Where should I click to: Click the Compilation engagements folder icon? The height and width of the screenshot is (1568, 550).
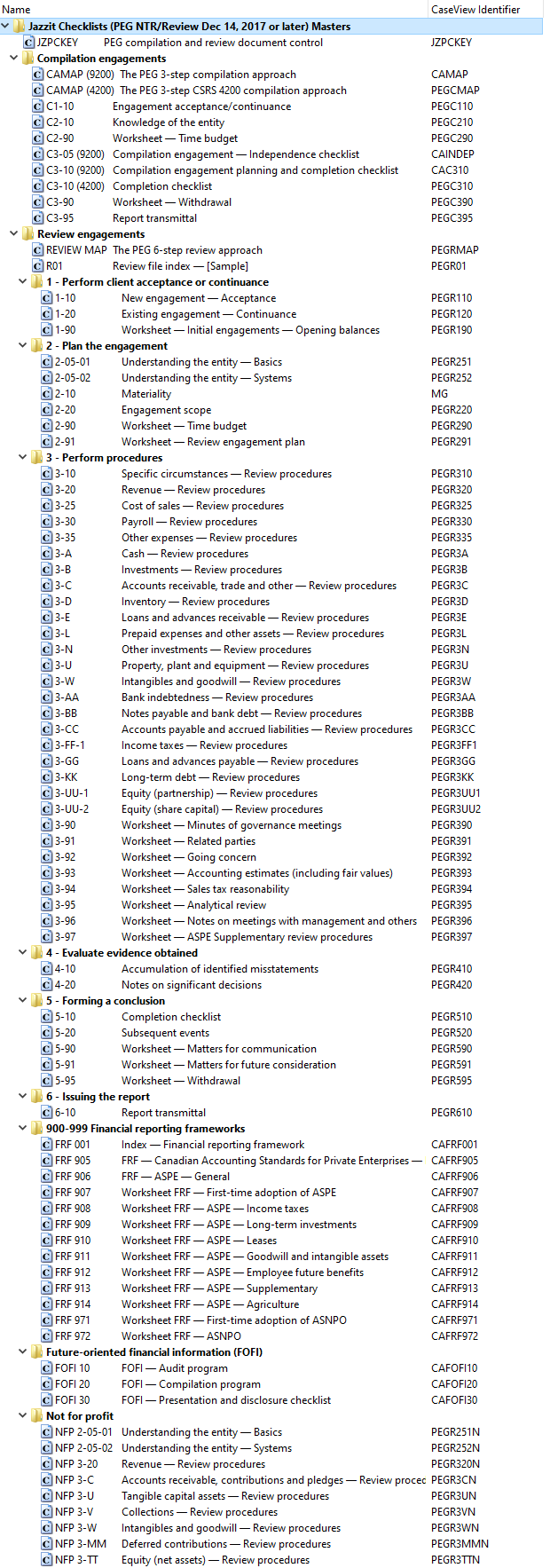click(28, 59)
